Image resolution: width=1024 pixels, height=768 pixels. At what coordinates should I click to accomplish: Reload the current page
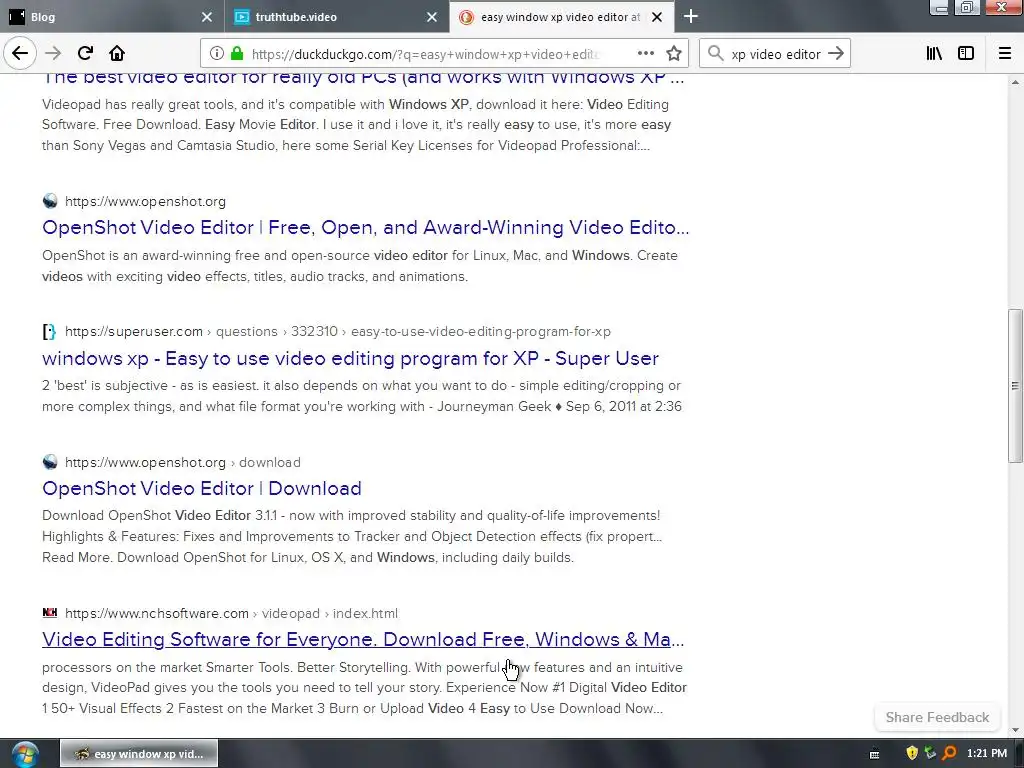[x=85, y=54]
